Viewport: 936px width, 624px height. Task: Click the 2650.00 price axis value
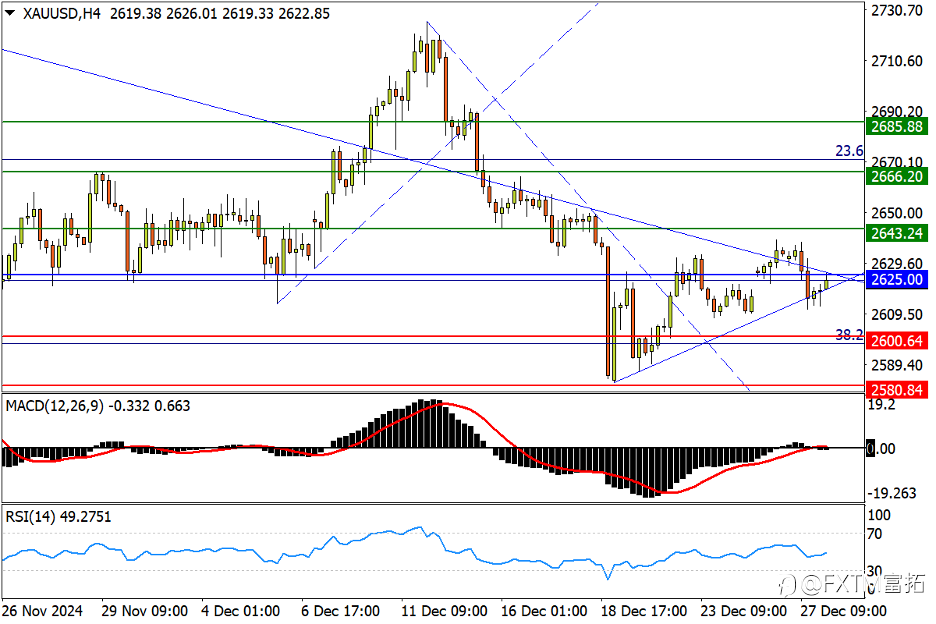[x=897, y=213]
